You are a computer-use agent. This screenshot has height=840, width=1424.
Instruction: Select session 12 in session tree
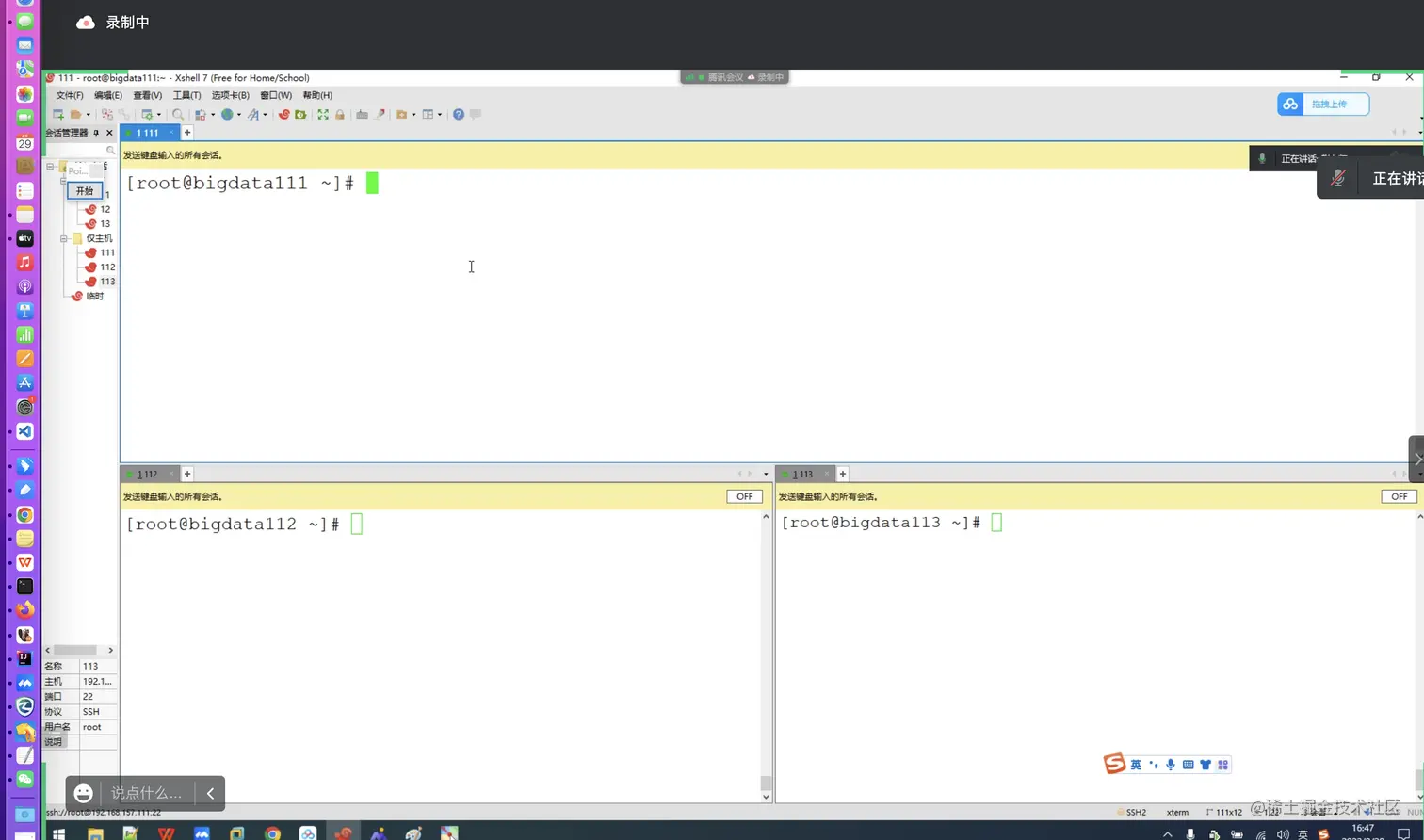click(98, 209)
